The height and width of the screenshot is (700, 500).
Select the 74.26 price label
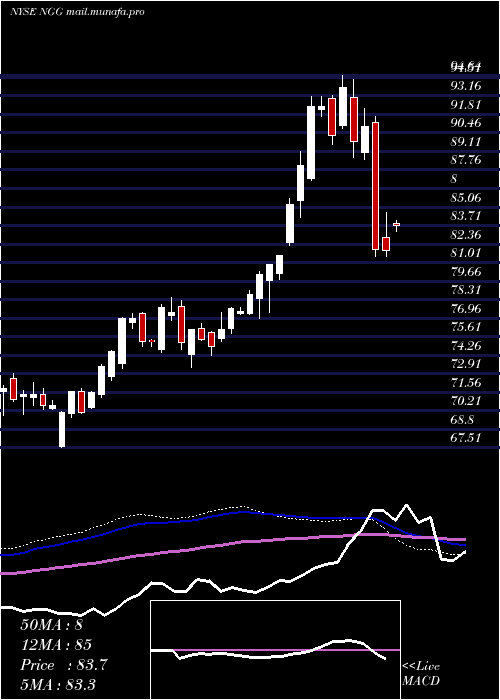click(x=466, y=345)
